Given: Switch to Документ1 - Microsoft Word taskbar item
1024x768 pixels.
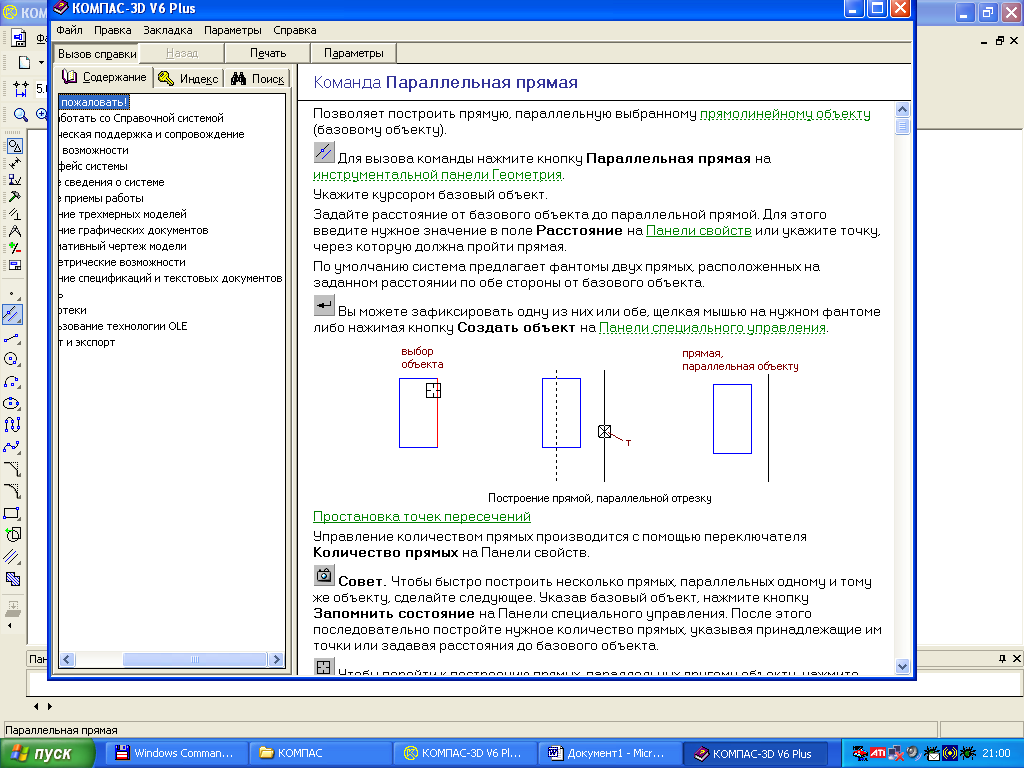Looking at the screenshot, I should click(x=609, y=753).
